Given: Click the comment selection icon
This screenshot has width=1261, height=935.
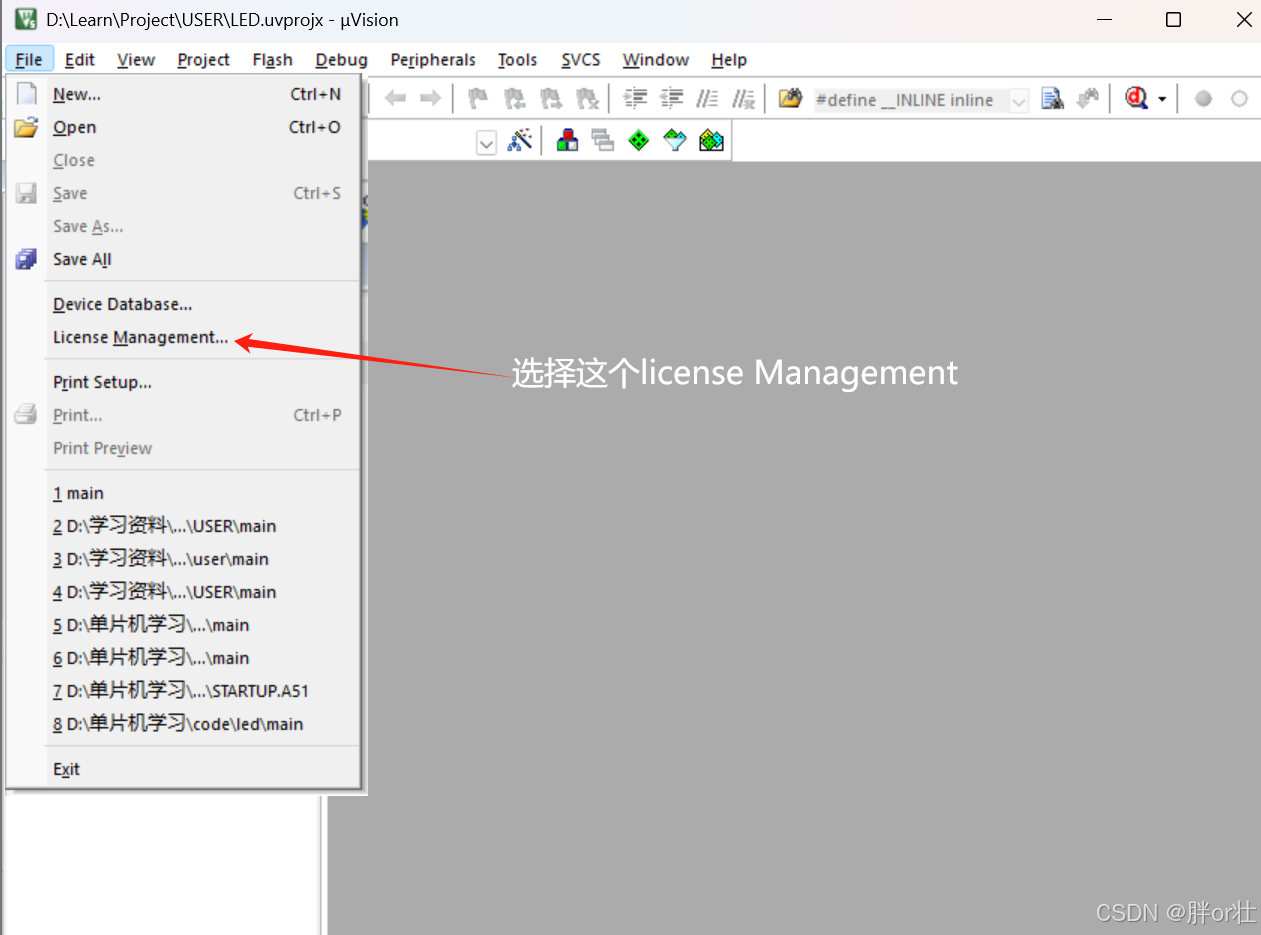Looking at the screenshot, I should click(708, 98).
